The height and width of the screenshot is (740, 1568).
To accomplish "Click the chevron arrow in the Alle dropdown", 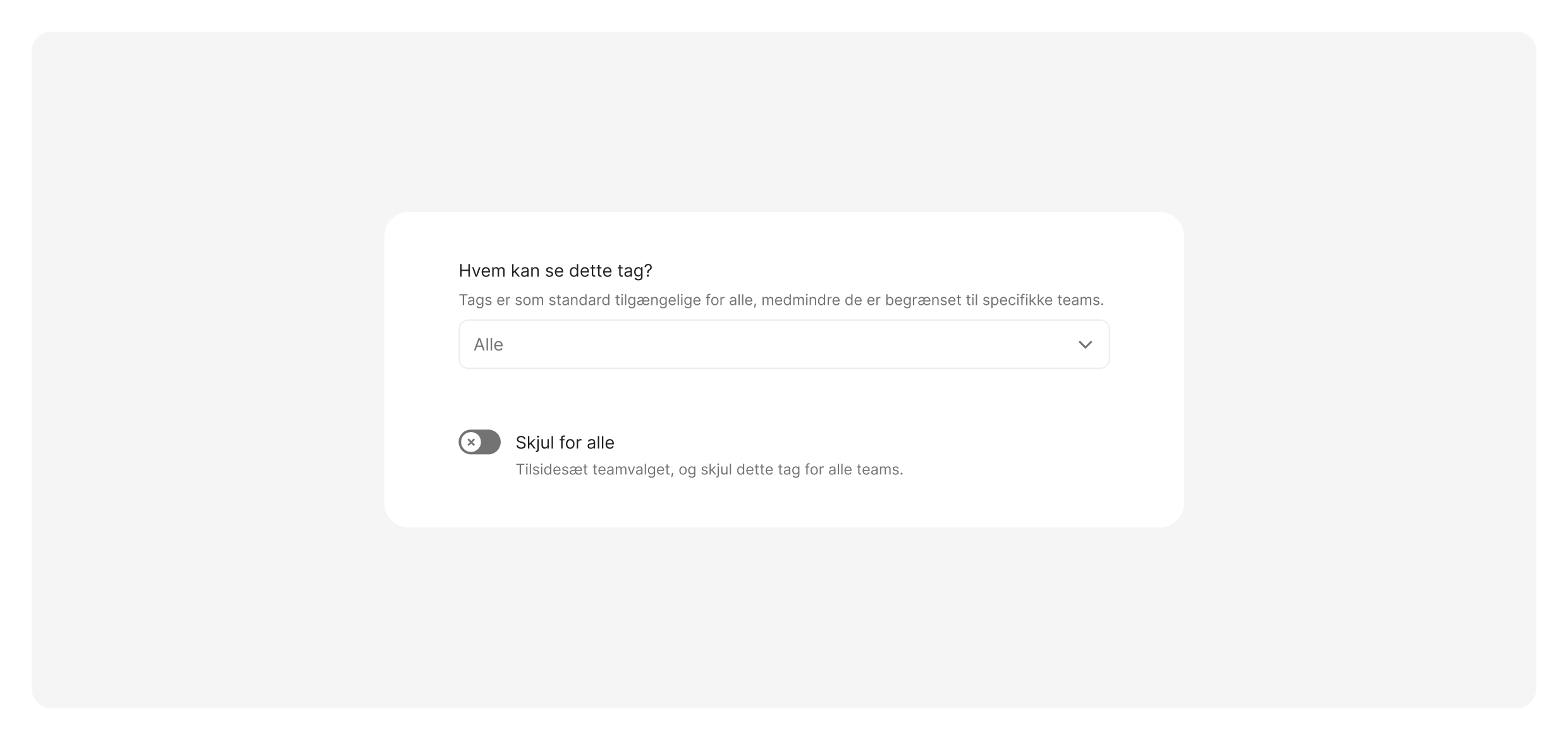I will point(1085,345).
